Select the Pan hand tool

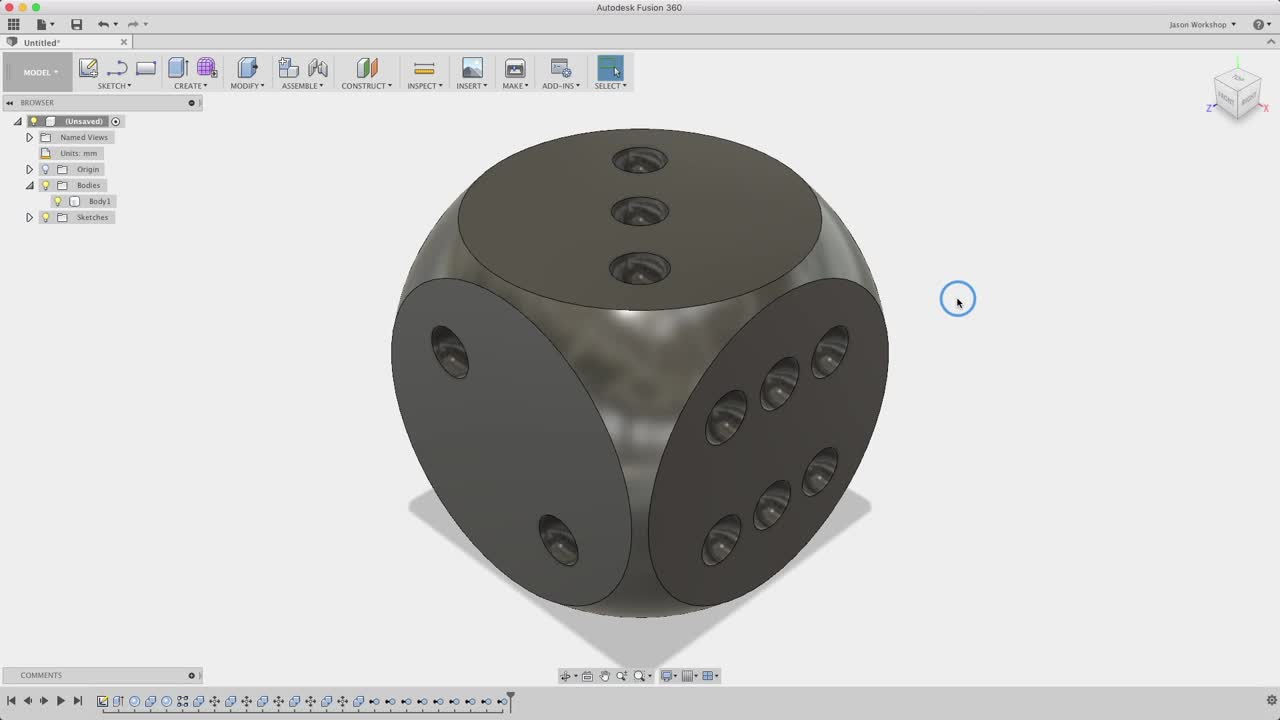tap(604, 676)
